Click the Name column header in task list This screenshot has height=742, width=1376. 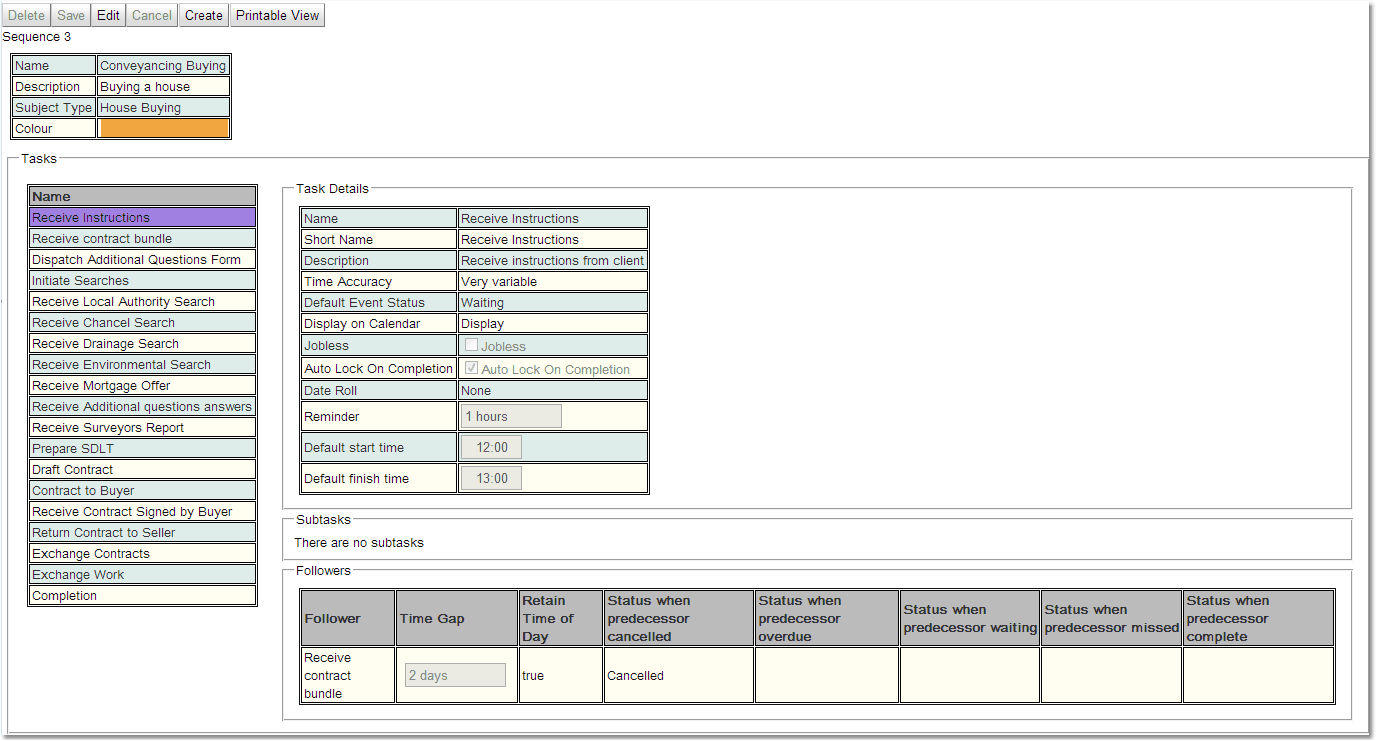tap(142, 197)
